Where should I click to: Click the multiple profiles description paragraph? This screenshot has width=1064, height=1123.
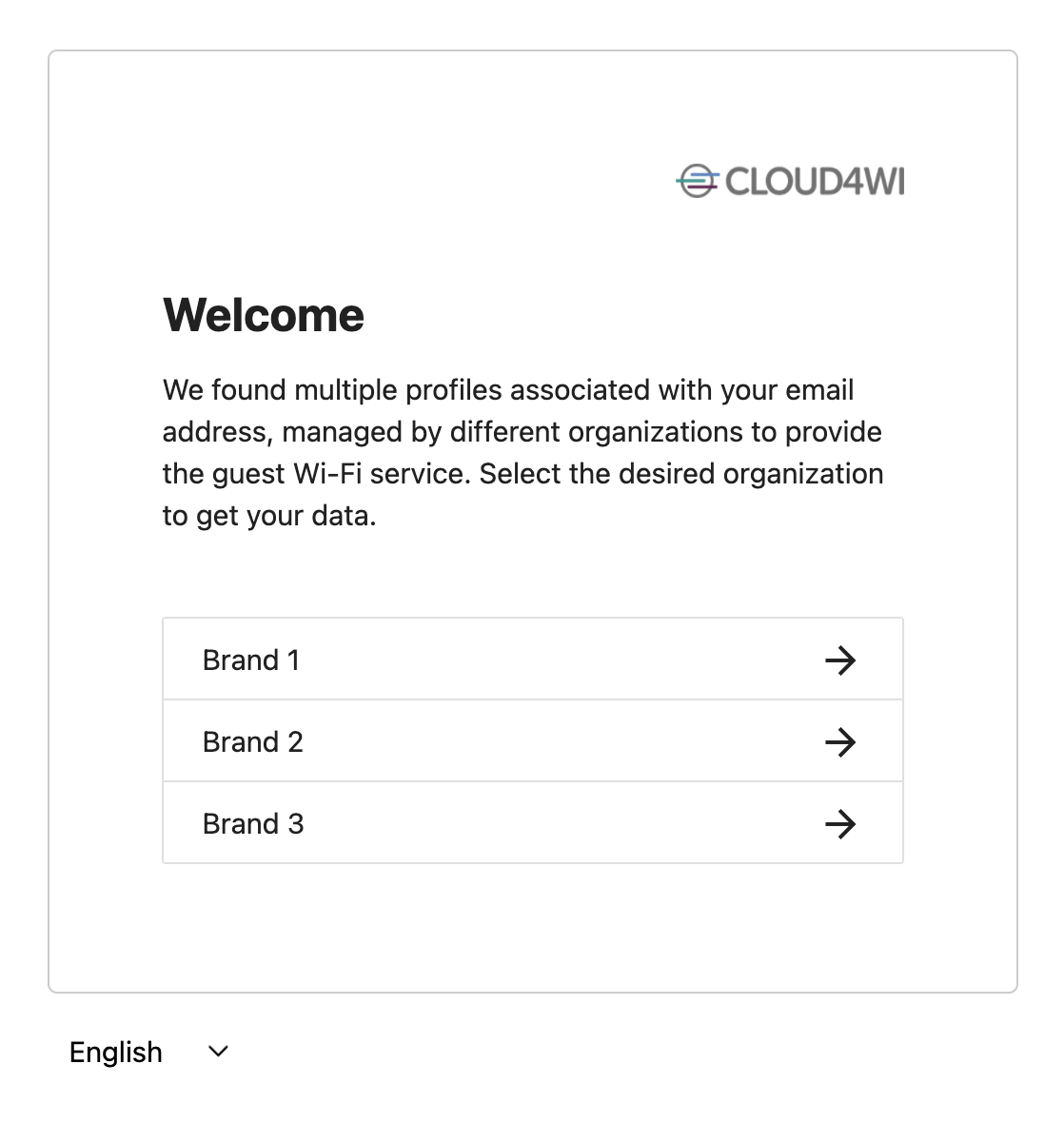[522, 453]
